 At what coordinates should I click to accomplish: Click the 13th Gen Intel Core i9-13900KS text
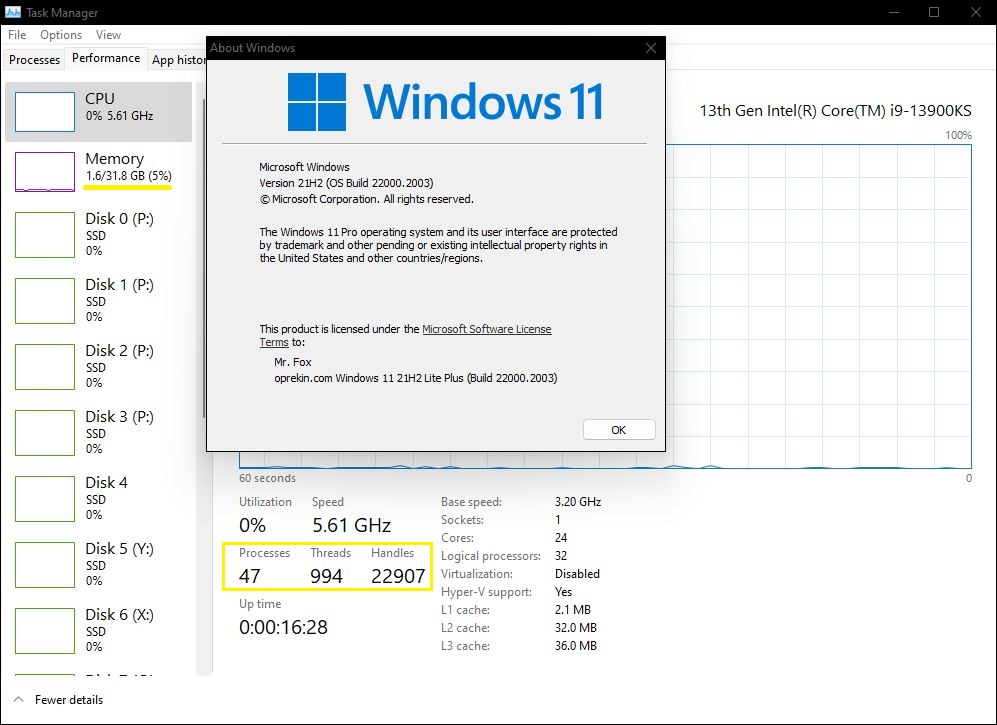[x=835, y=111]
